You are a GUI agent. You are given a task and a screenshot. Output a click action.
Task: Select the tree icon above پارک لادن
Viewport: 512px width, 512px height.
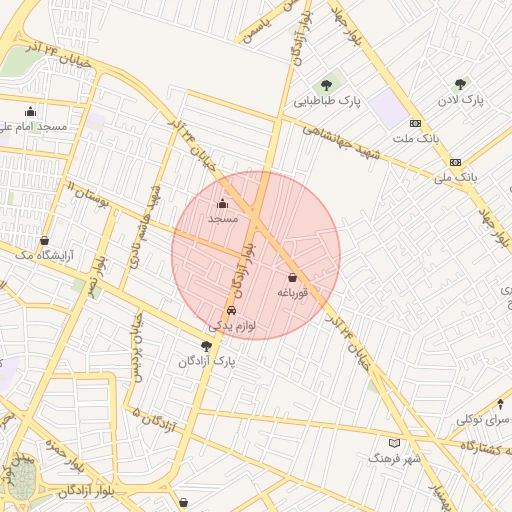tap(460, 85)
